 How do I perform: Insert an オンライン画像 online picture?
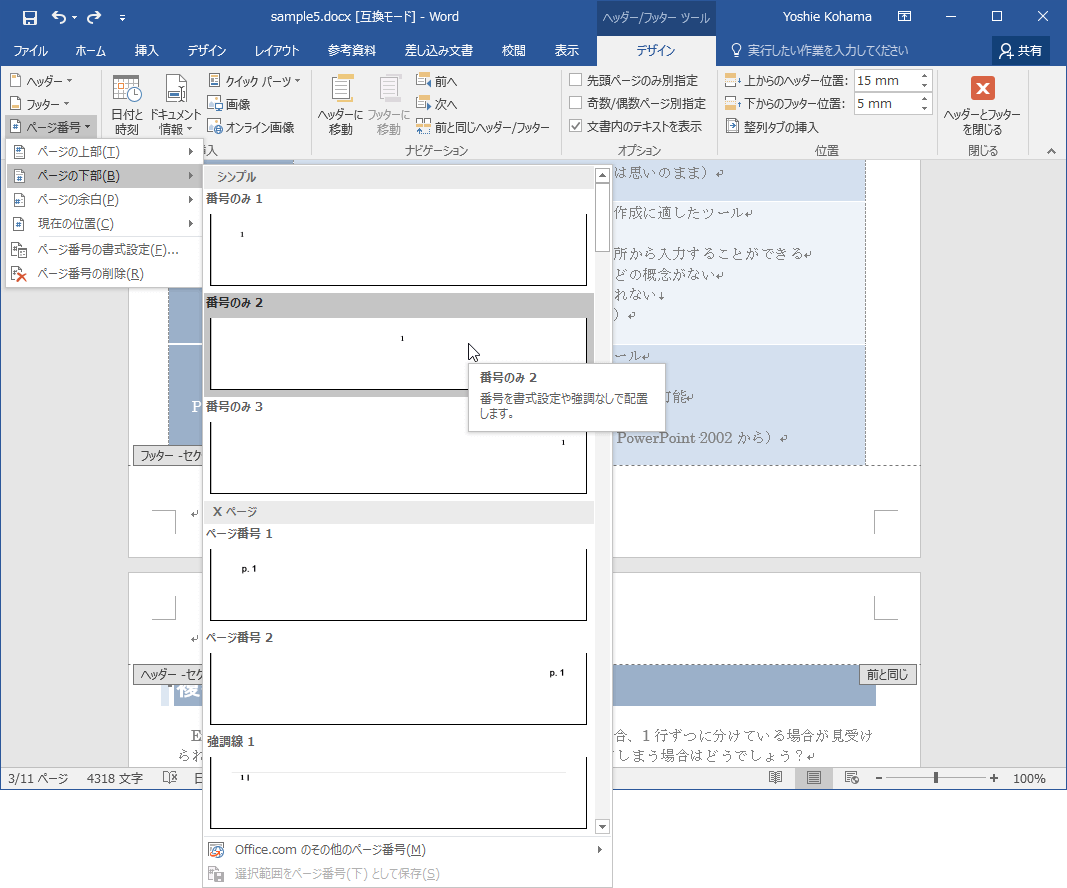point(250,127)
